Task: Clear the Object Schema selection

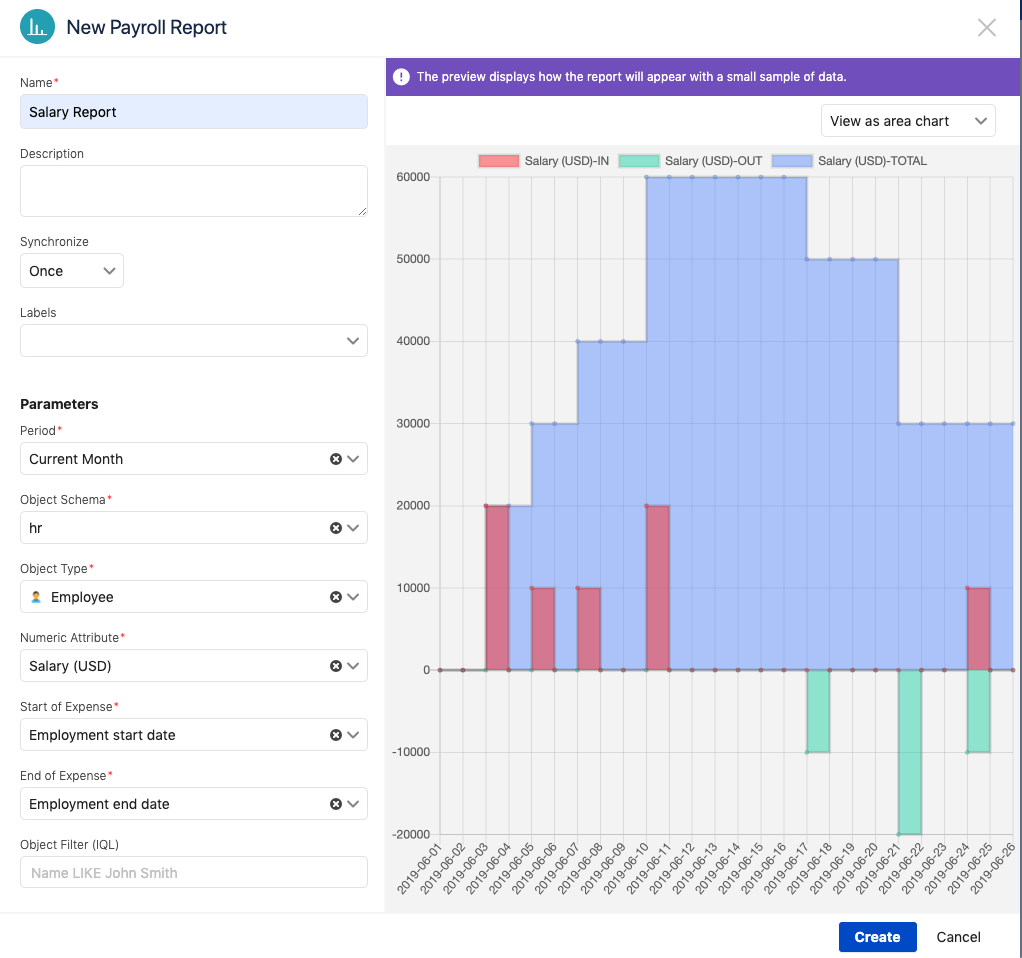Action: click(x=334, y=527)
